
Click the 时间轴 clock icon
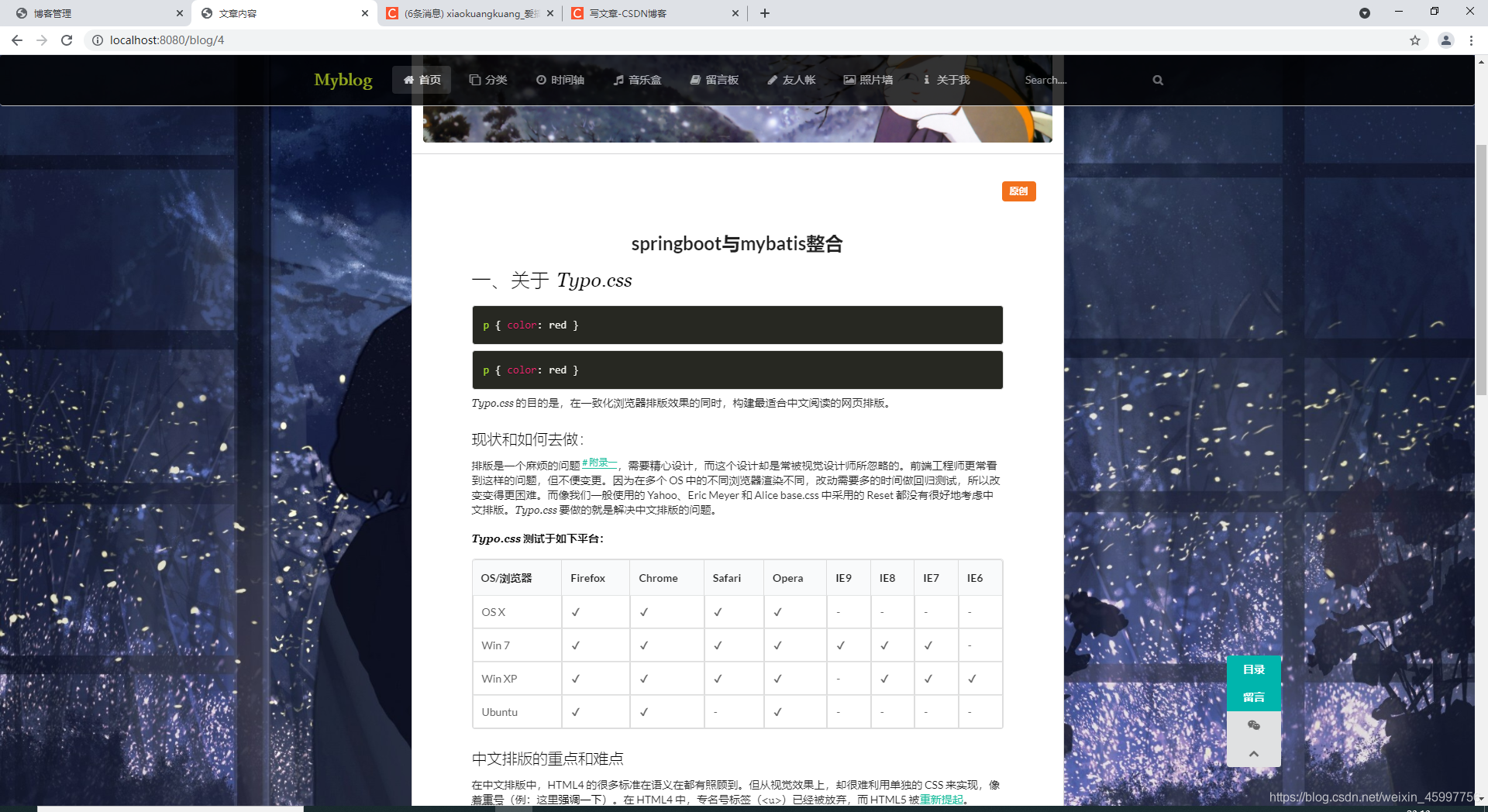[x=541, y=80]
